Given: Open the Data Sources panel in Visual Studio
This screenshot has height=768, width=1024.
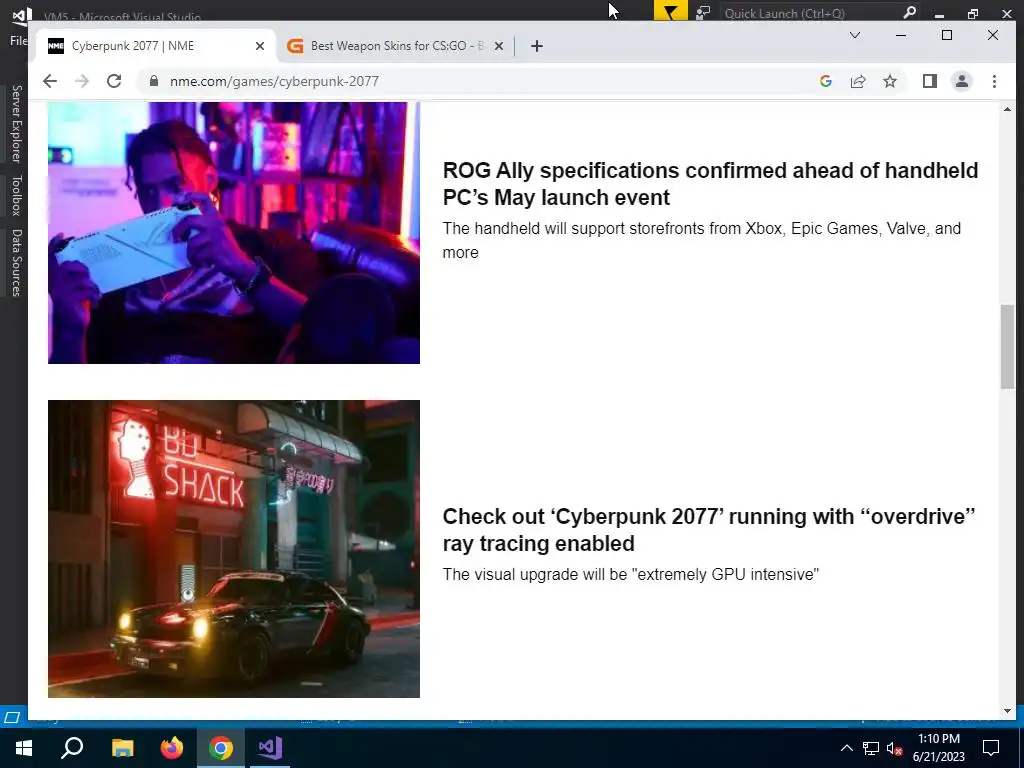Looking at the screenshot, I should (16, 263).
